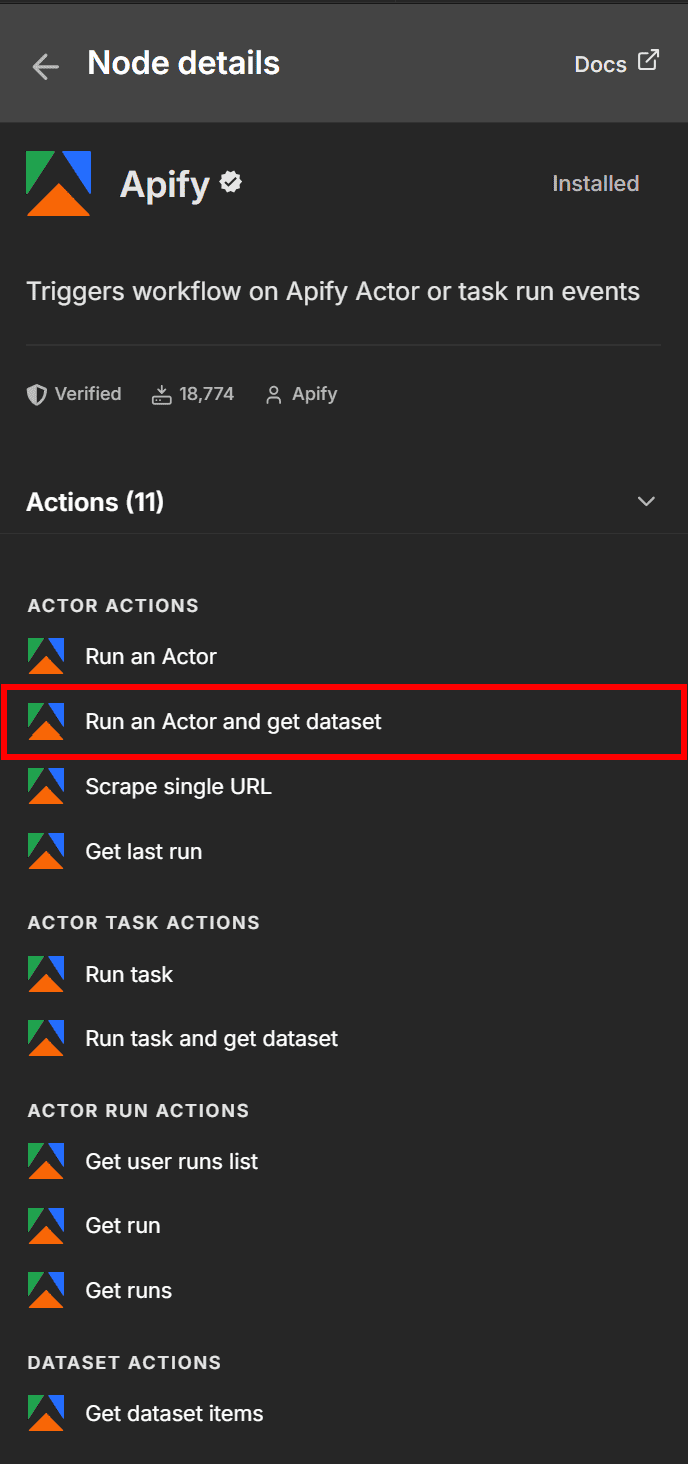Collapse the Actions (11) section chevron
The height and width of the screenshot is (1464, 688).
[x=646, y=502]
